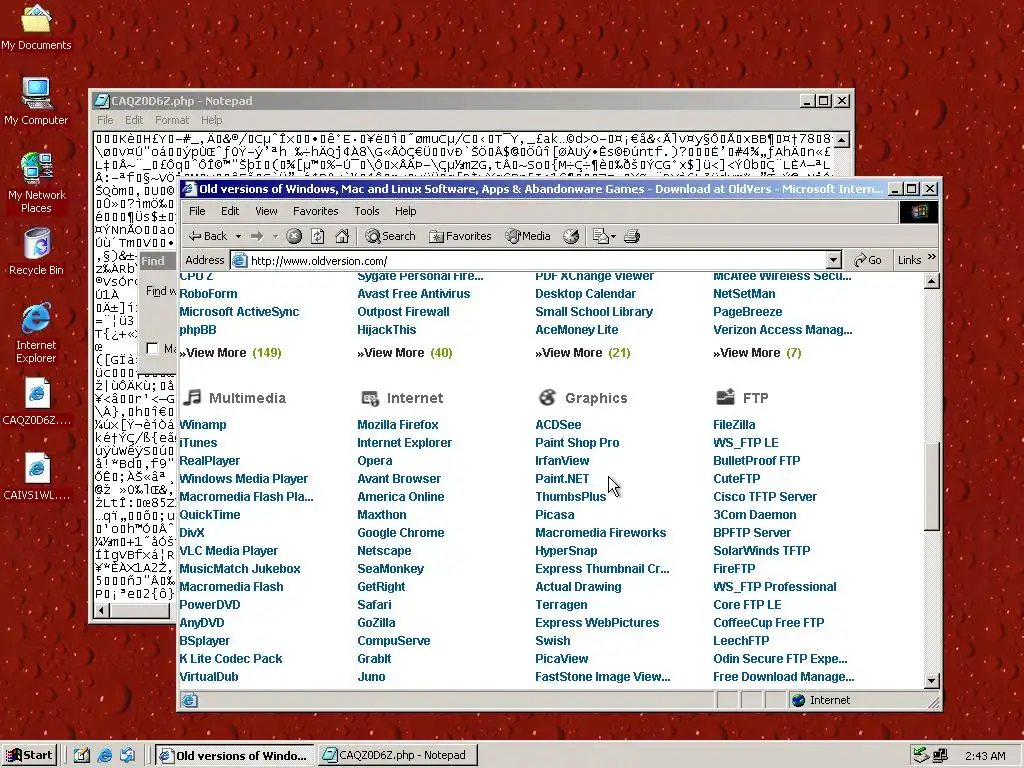Click the Forward arrow in Internet Explorer
This screenshot has width=1024, height=768.
coord(257,236)
